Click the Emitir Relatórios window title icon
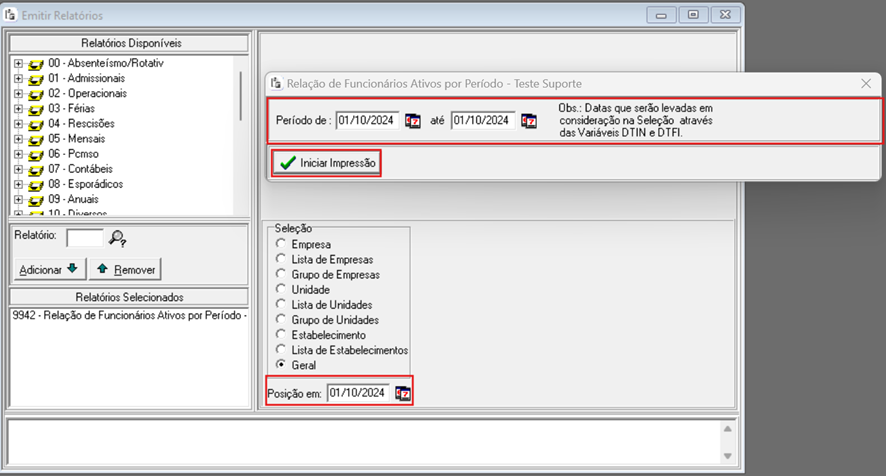The image size is (886, 476). click(13, 15)
